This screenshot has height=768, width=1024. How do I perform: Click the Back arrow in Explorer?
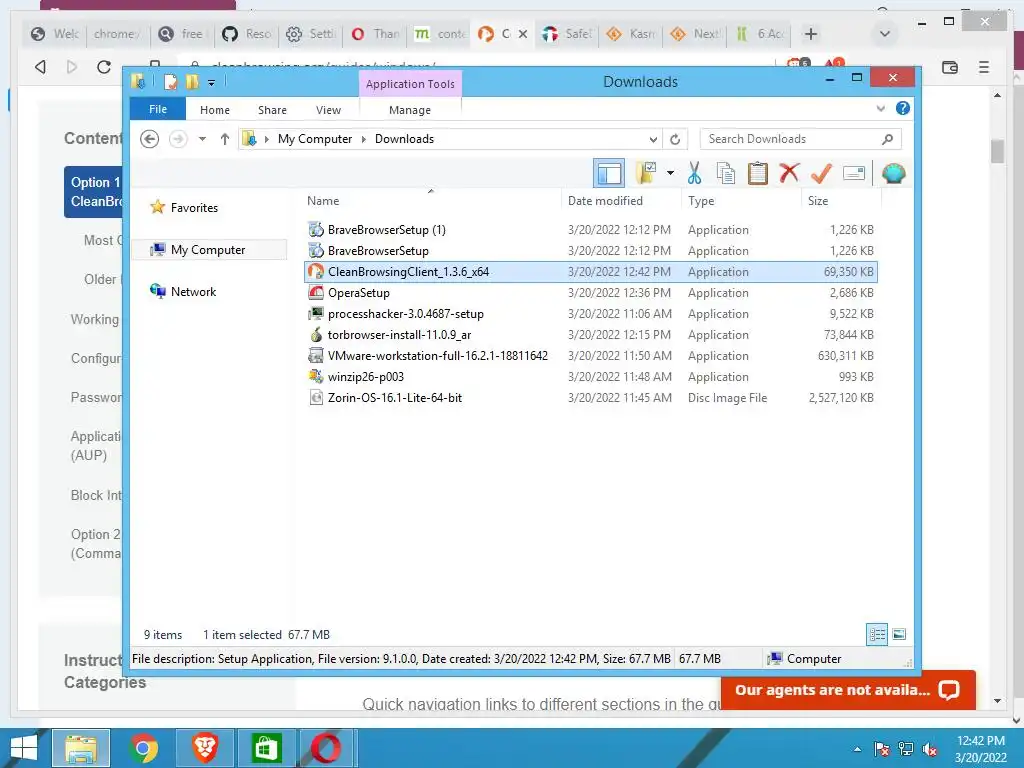pyautogui.click(x=150, y=139)
